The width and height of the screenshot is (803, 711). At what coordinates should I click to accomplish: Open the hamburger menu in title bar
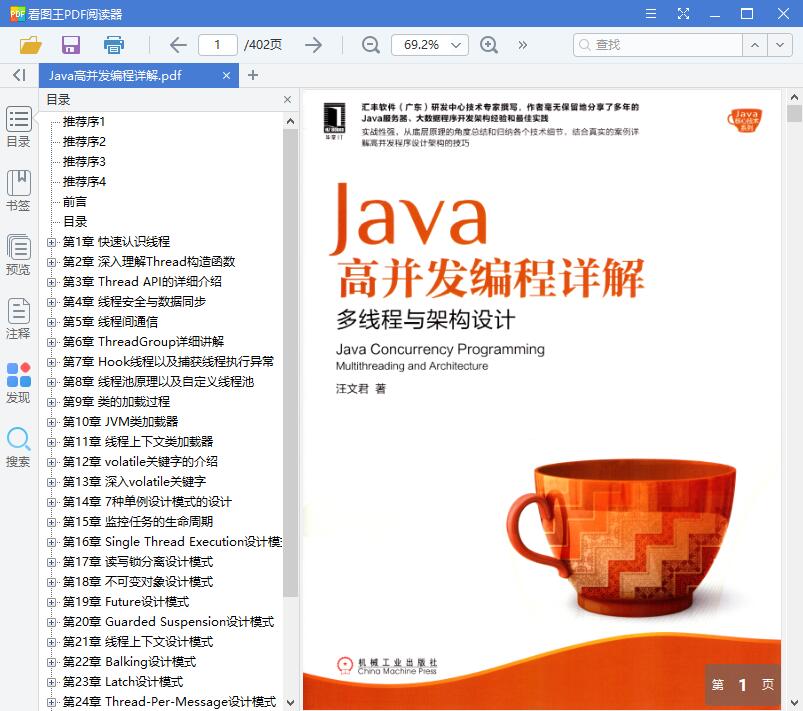pyautogui.click(x=651, y=13)
